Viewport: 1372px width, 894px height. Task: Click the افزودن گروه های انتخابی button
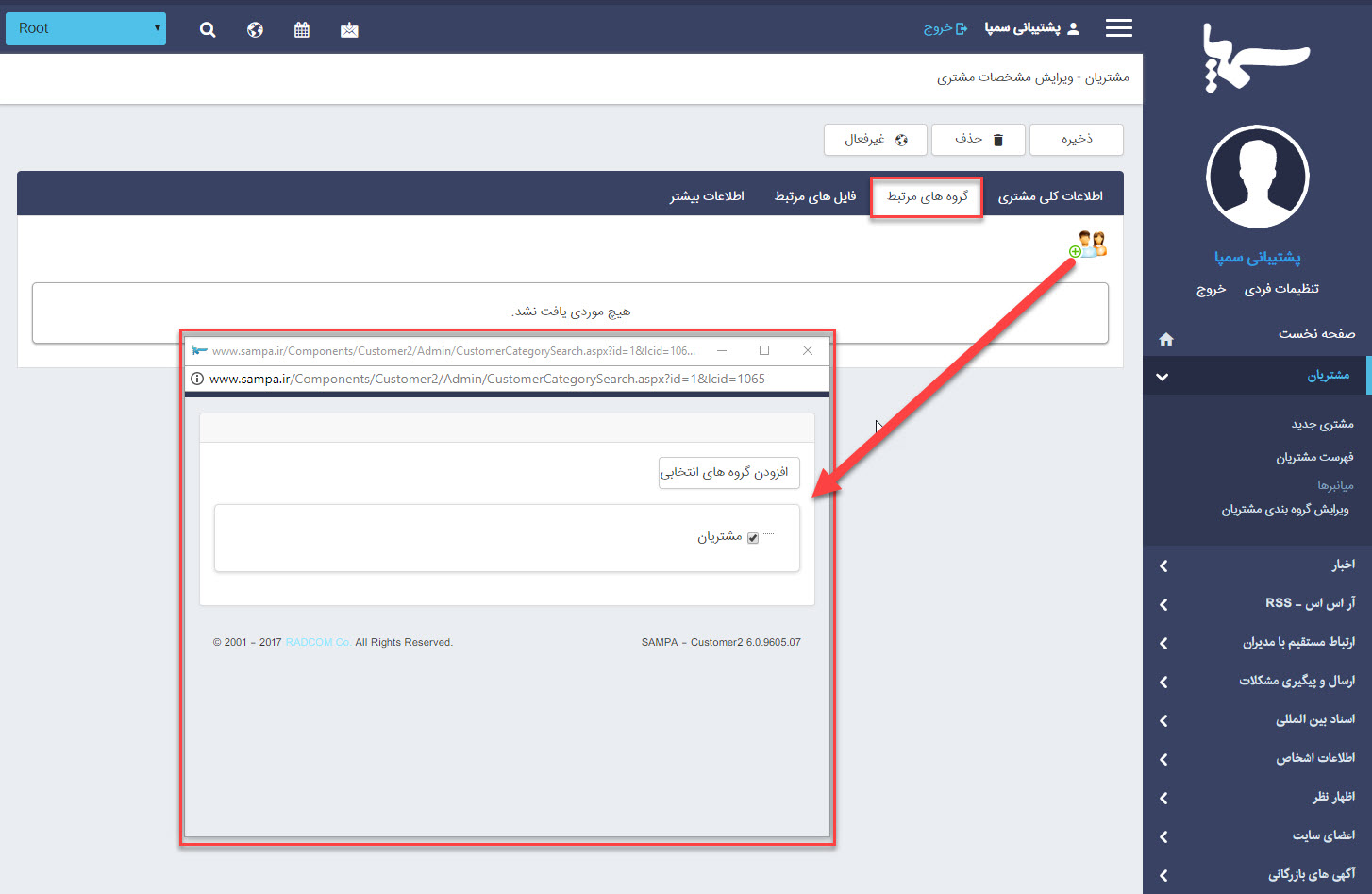click(x=728, y=472)
